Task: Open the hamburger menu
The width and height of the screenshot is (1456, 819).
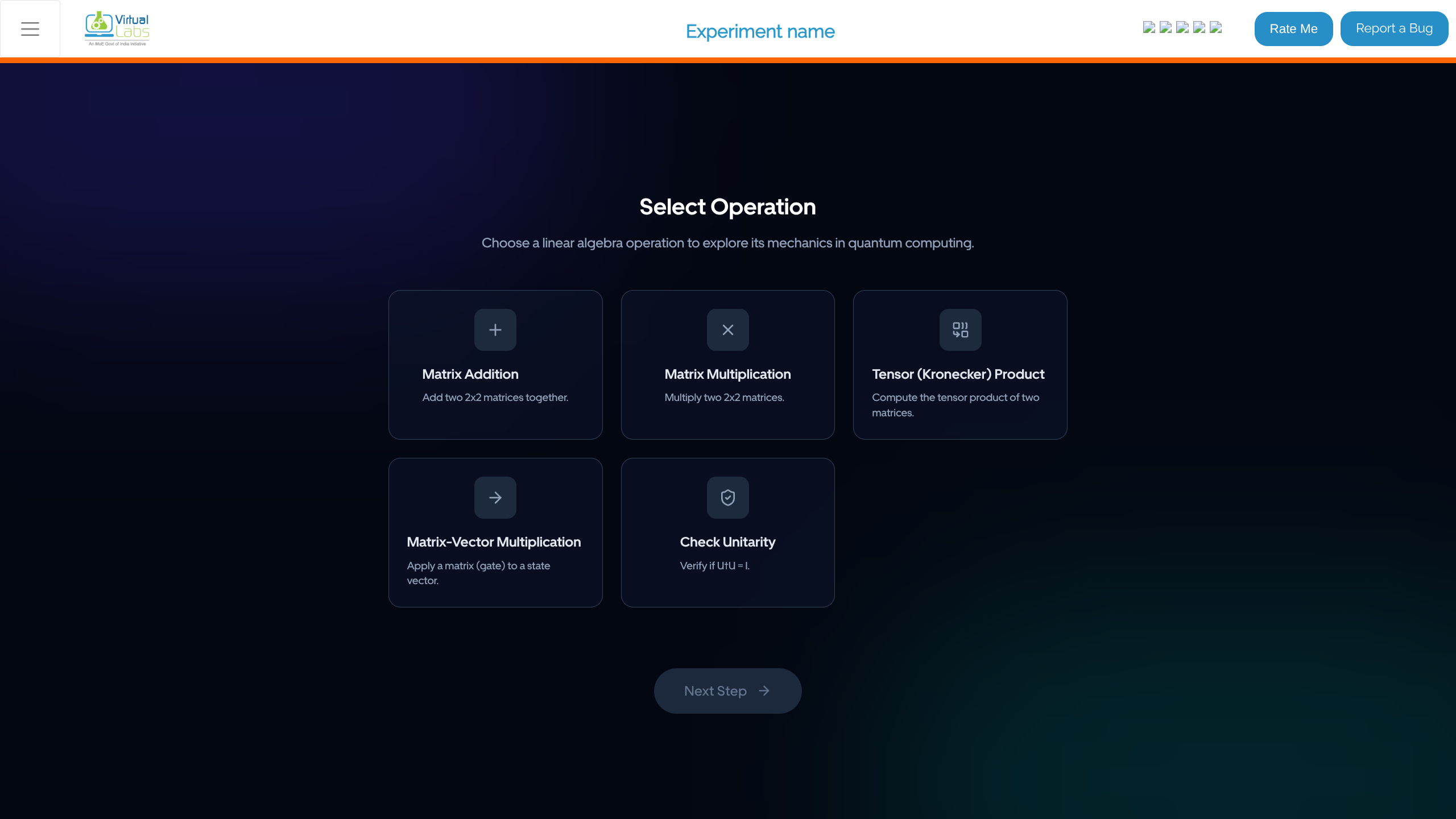Action: coord(30,28)
